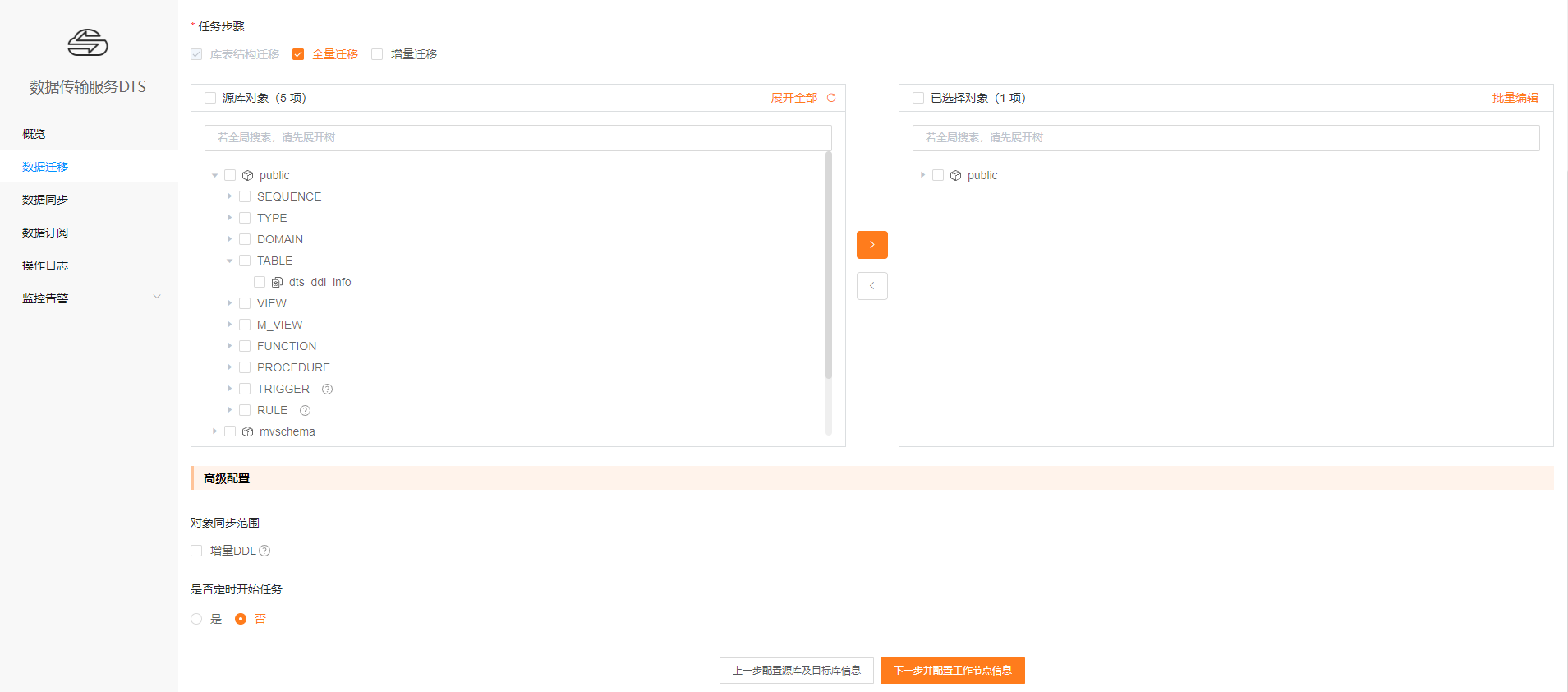Viewport: 1568px width, 692px height.
Task: Check the VIEW checkbox
Action: 245,303
